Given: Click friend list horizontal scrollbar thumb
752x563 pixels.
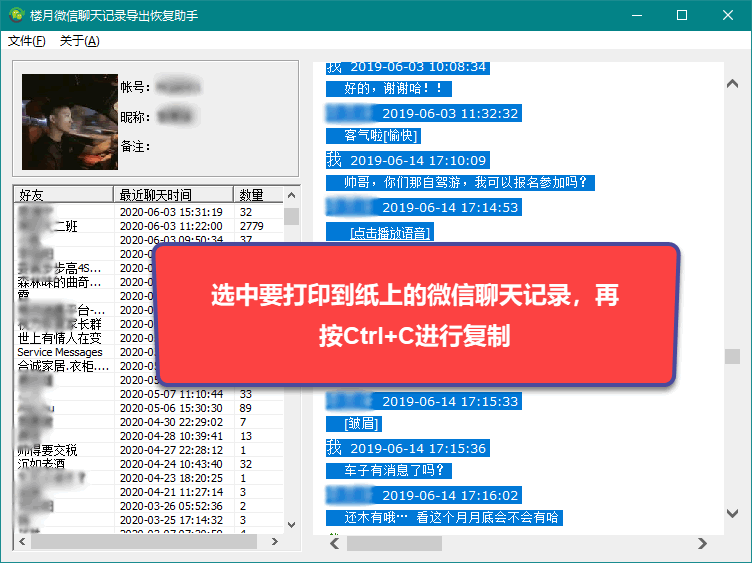Looking at the screenshot, I should (x=144, y=541).
